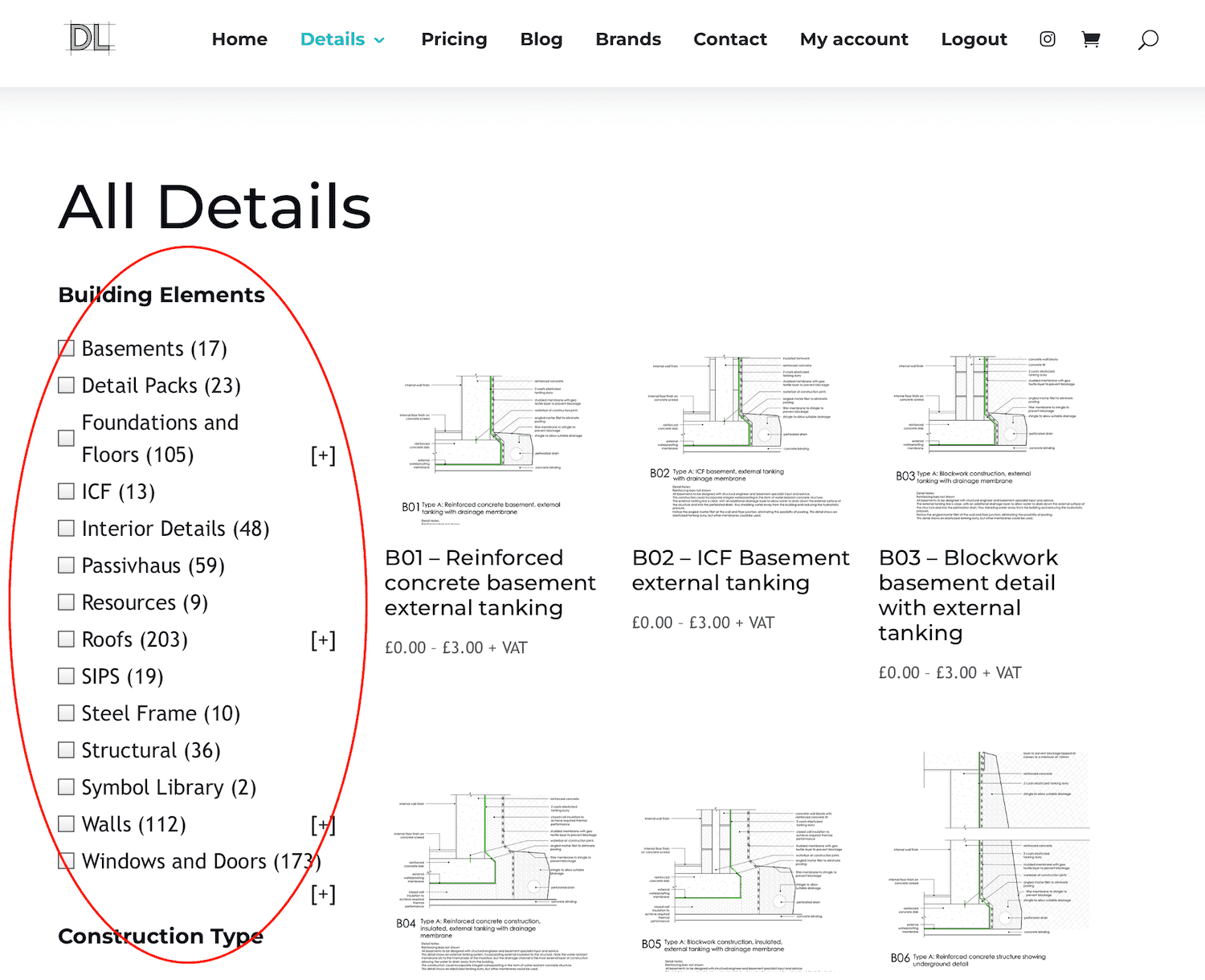Image resolution: width=1205 pixels, height=980 pixels.
Task: Enable the SIPS (19) filter checkbox
Action: [67, 676]
